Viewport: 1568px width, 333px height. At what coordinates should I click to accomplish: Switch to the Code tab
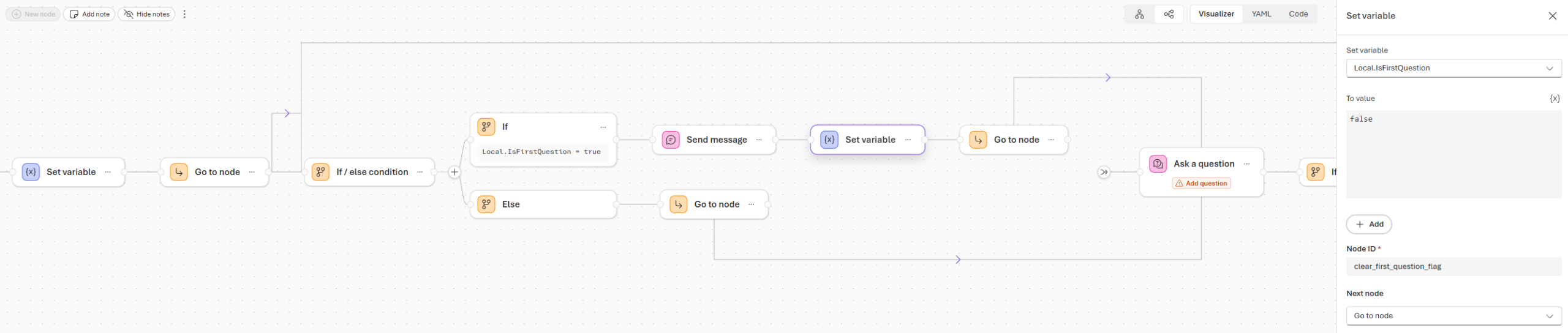[1298, 14]
